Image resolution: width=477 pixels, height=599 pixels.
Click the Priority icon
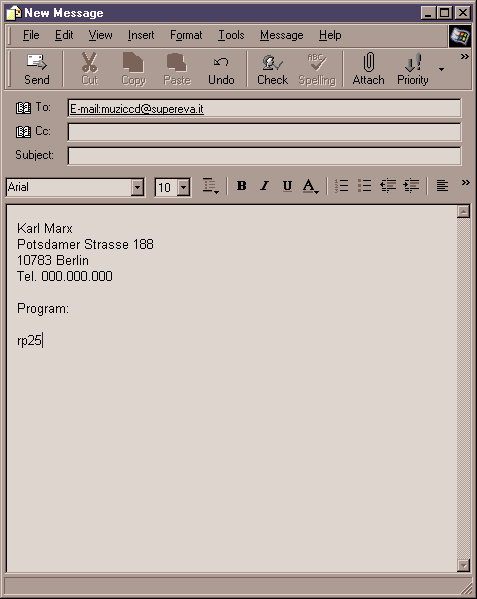coord(413,62)
